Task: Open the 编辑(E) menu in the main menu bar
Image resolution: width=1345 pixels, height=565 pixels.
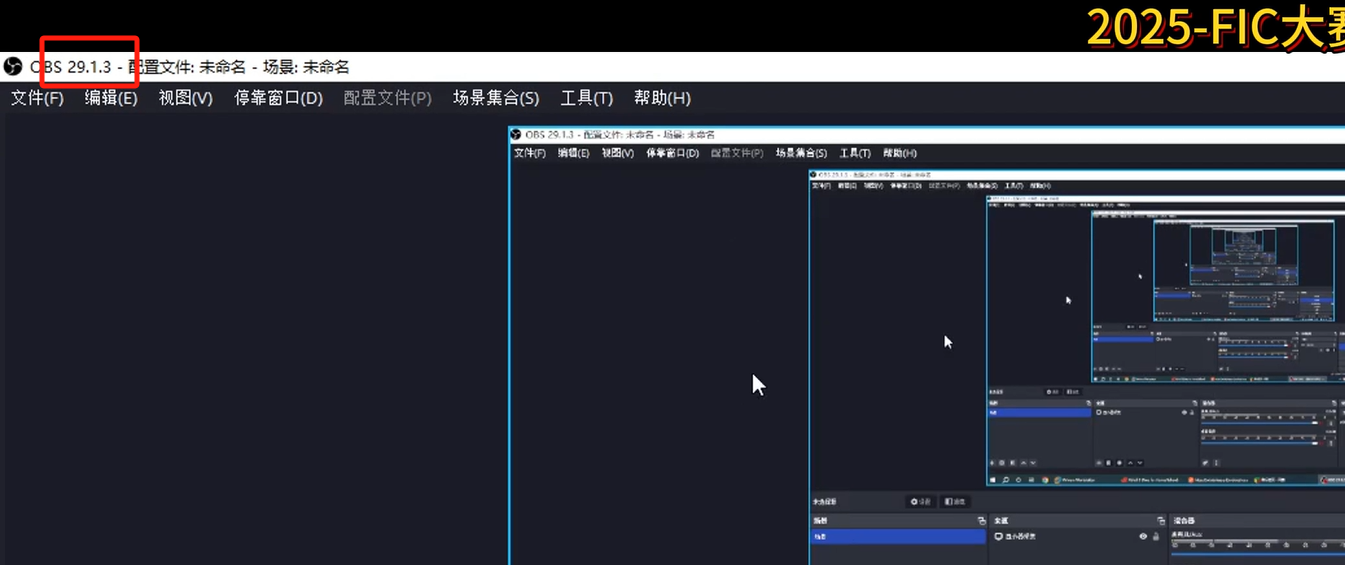Action: click(x=111, y=98)
